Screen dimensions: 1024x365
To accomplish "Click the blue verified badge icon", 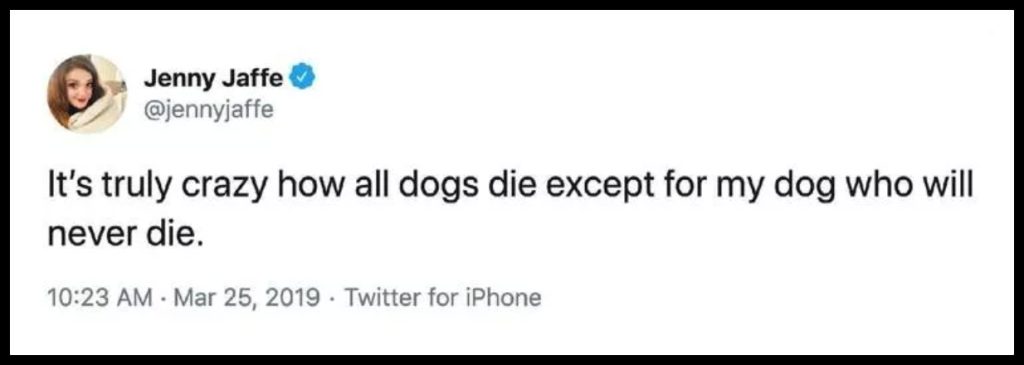I will [302, 80].
